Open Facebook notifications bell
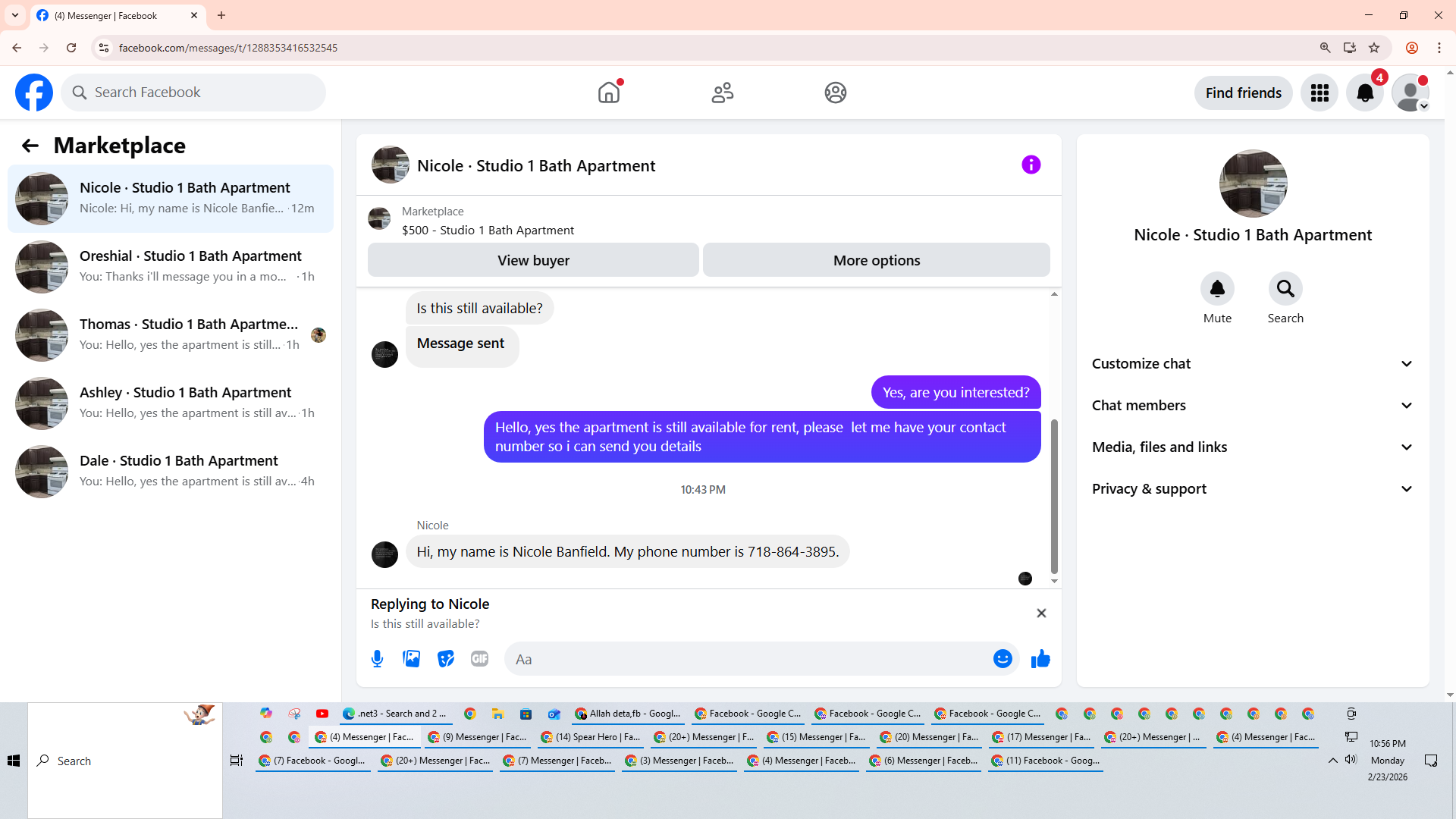This screenshot has height=819, width=1456. pyautogui.click(x=1364, y=93)
